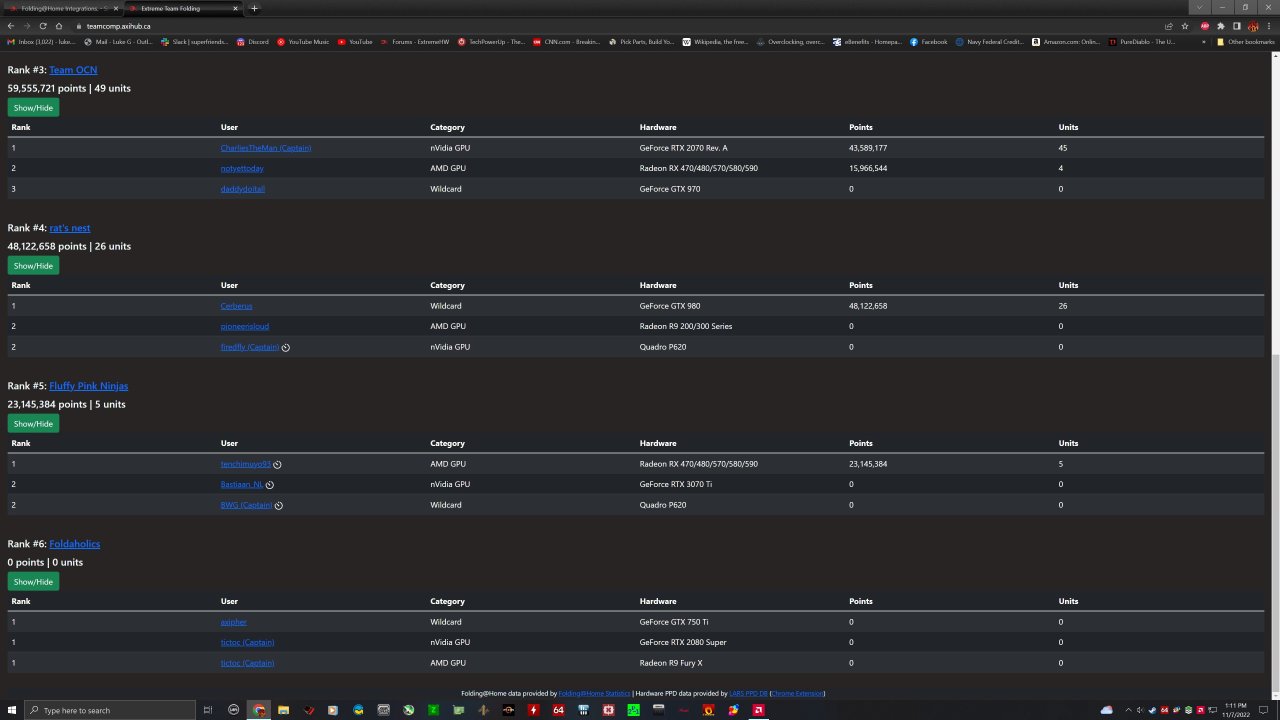
Task: Collapse the Foldaholics table with Show/Hide
Action: tap(33, 582)
